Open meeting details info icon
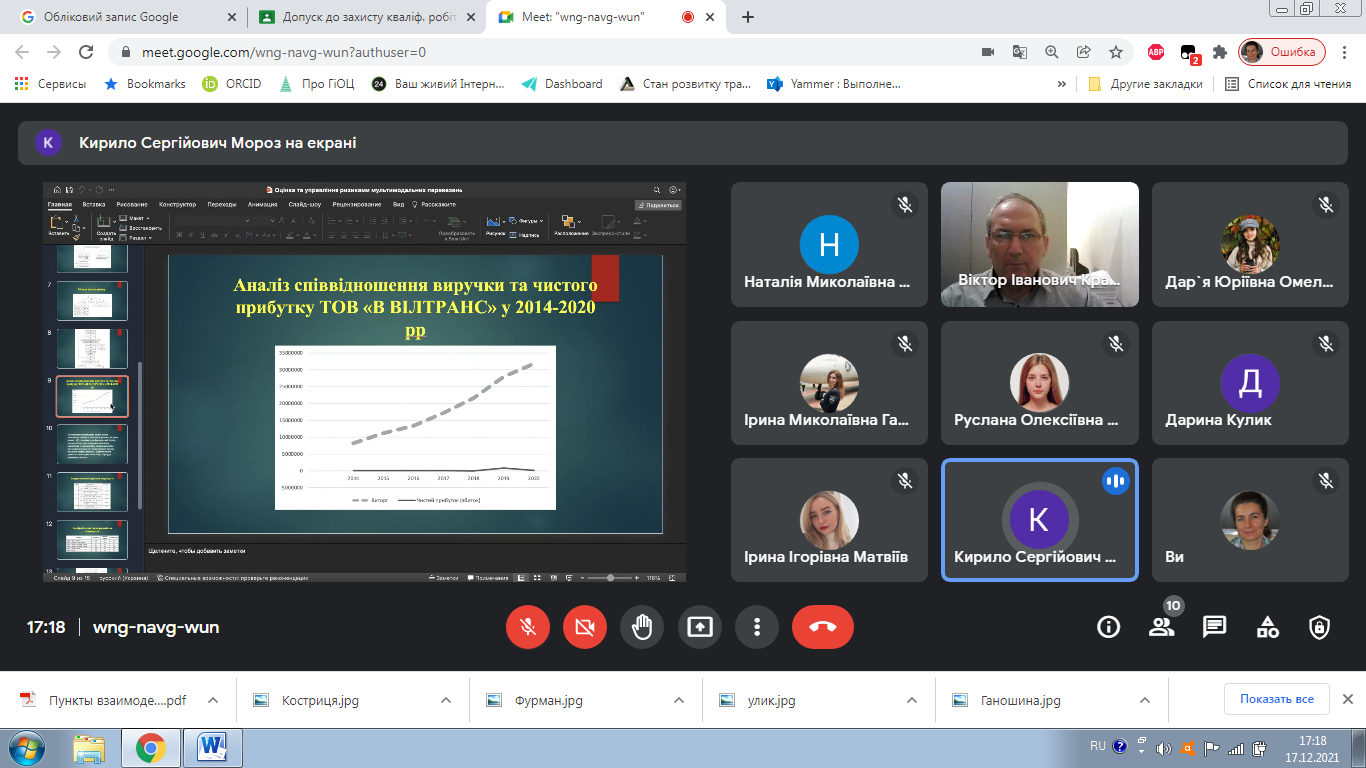 click(1108, 627)
